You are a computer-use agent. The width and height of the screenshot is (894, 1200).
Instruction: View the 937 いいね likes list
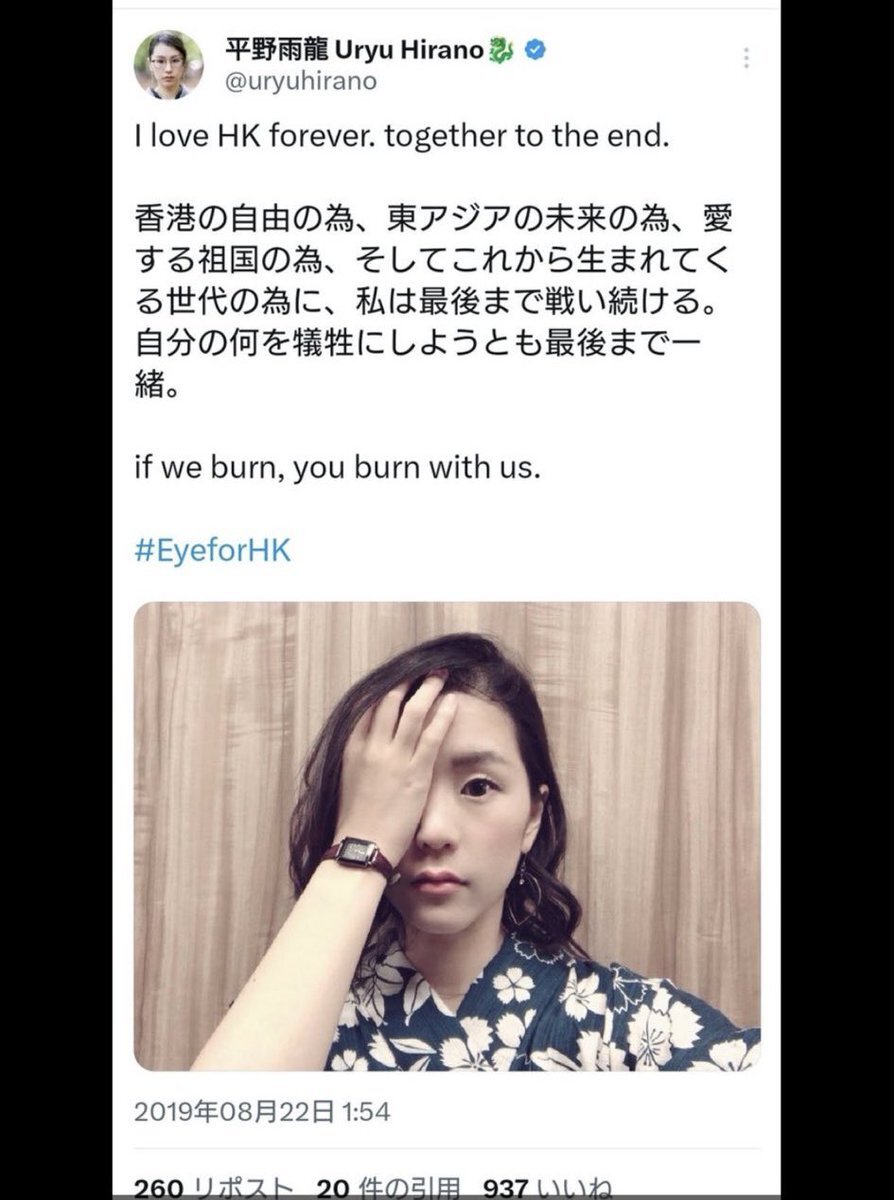pyautogui.click(x=548, y=1188)
